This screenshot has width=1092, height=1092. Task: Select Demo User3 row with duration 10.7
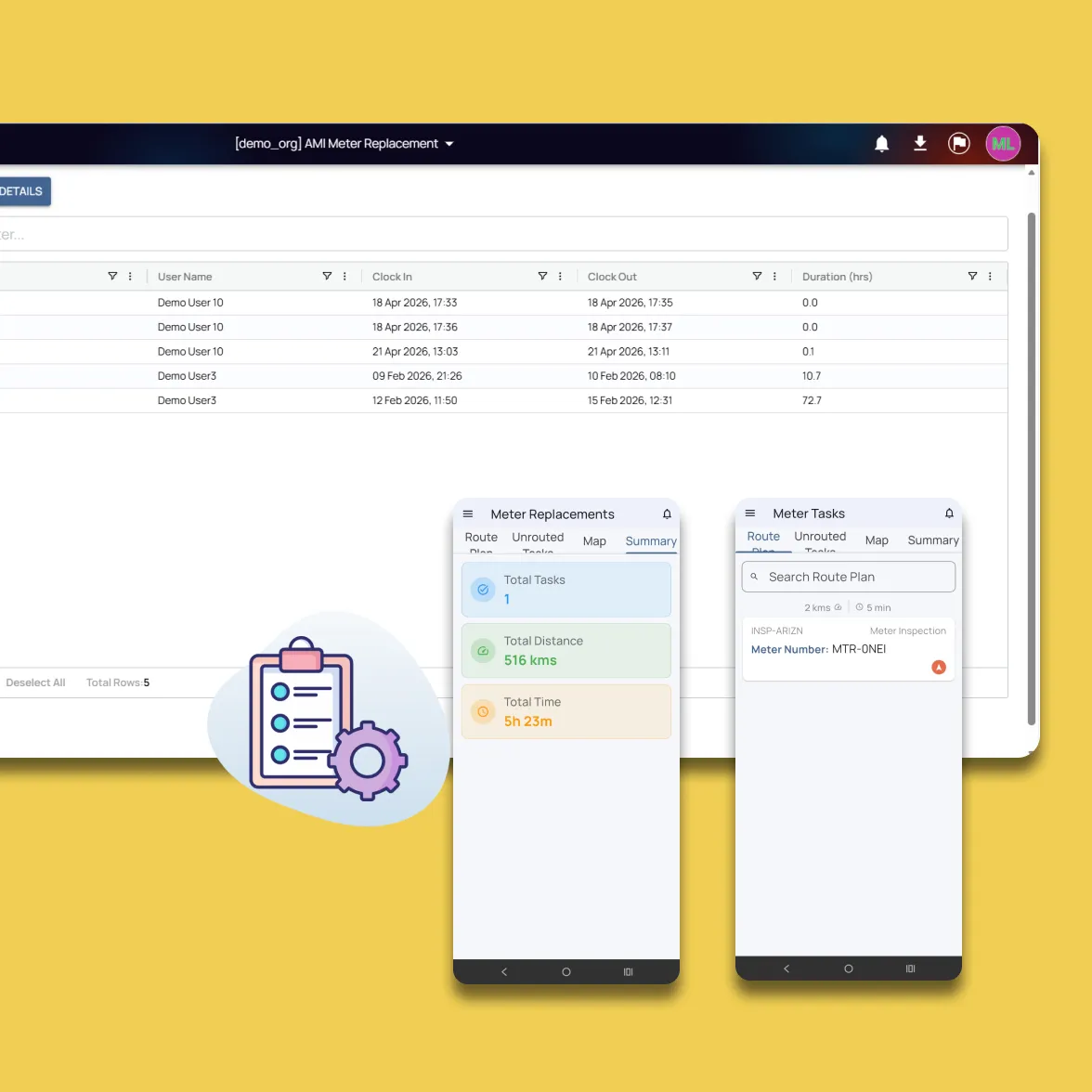pos(503,376)
